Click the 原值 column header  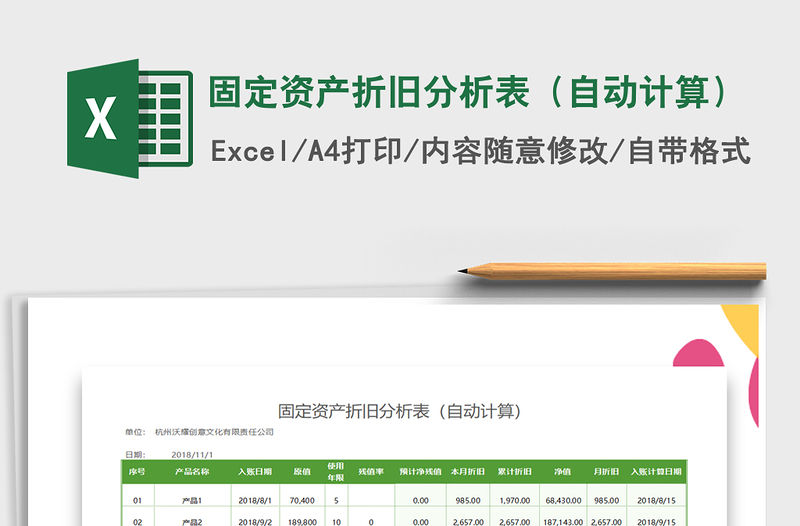302,471
